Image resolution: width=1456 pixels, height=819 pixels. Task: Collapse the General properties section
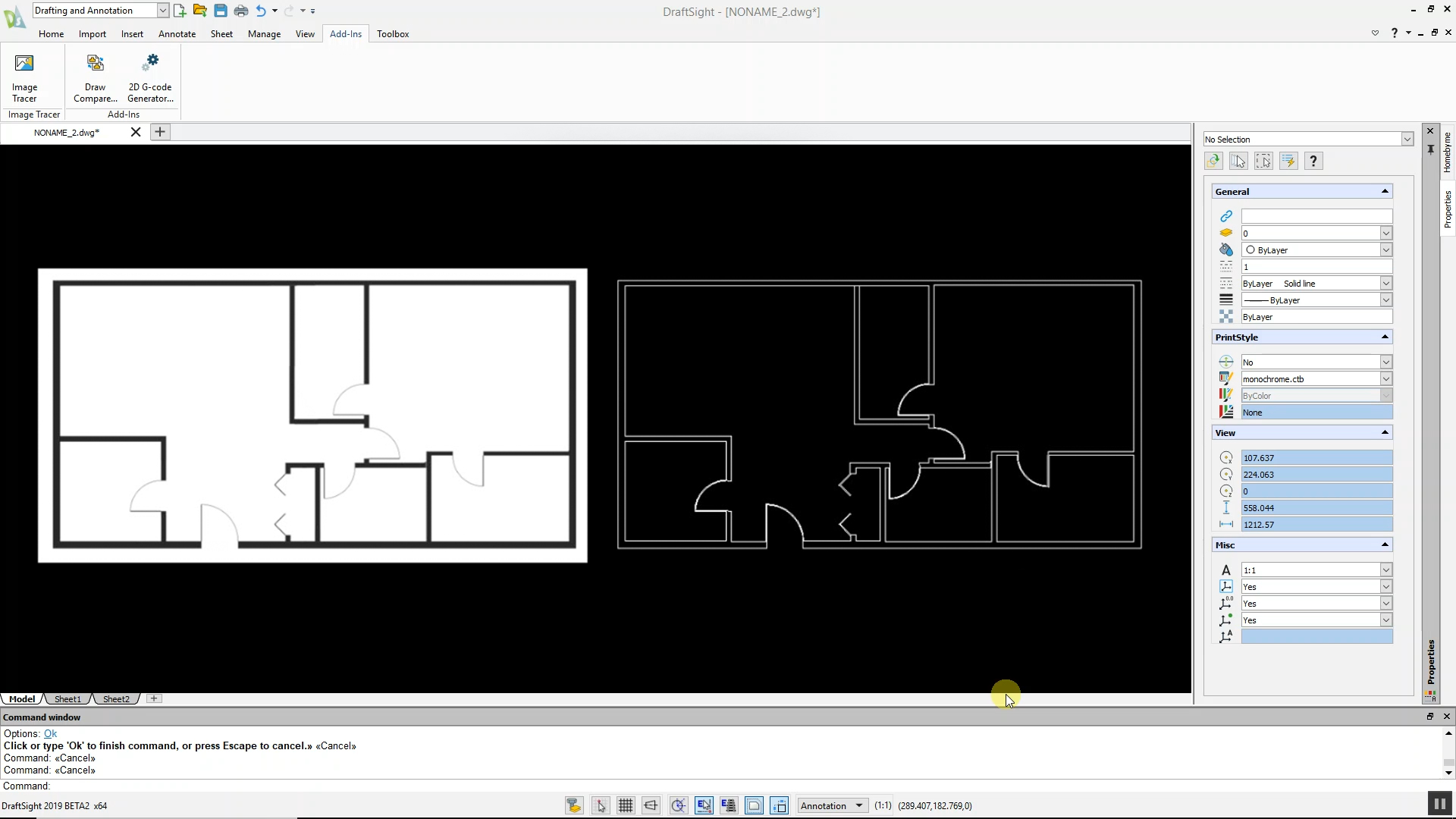point(1383,191)
